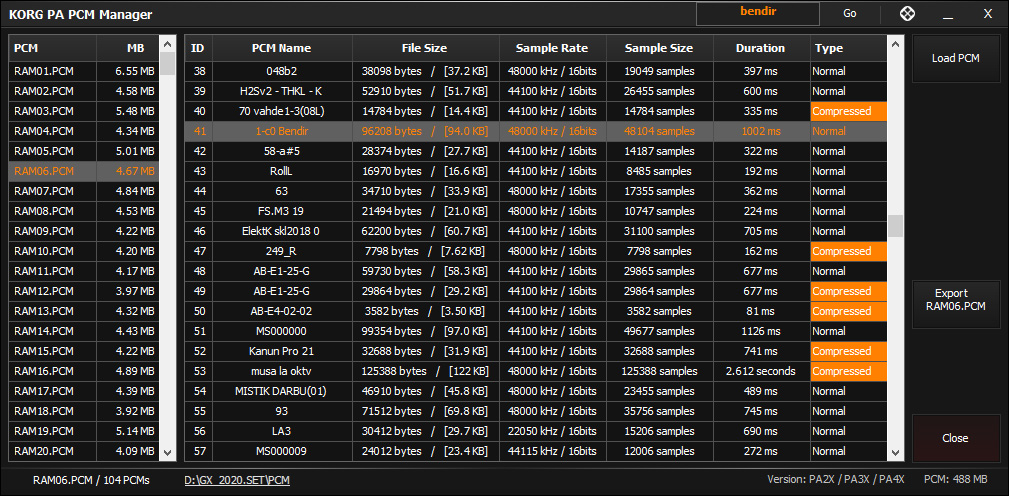Select RAM05.PCM in the file list
Screen dimensions: 1009x496
[x=84, y=151]
